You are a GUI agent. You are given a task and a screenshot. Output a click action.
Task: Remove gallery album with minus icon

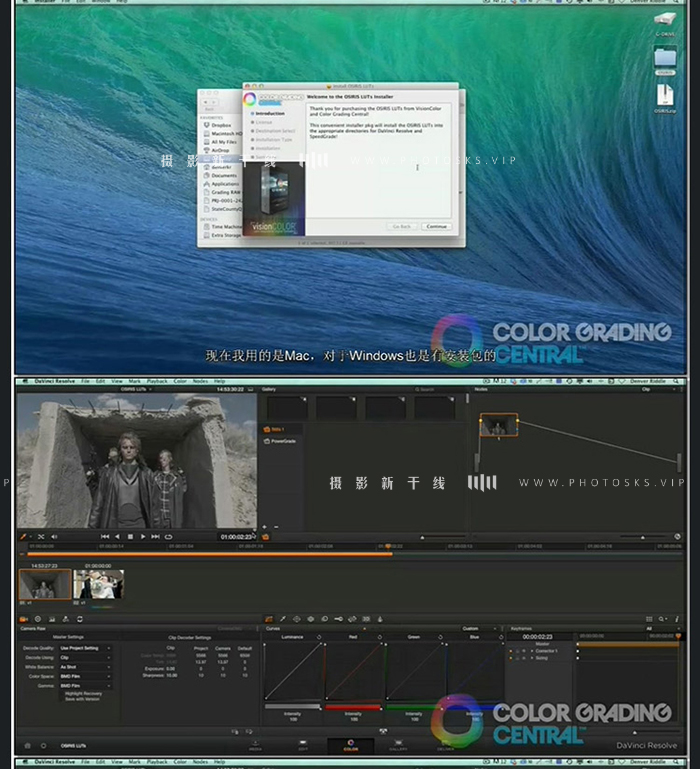276,527
